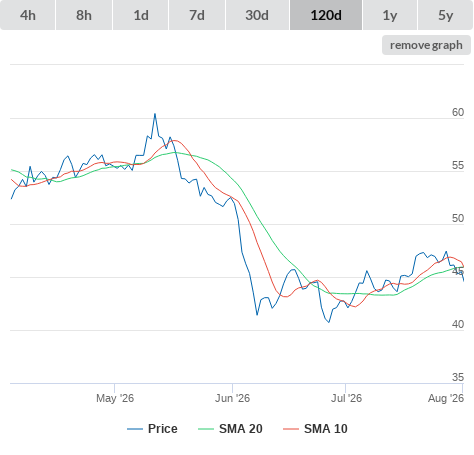Switch chart to 1y range
This screenshot has height=455, width=474.
click(390, 15)
